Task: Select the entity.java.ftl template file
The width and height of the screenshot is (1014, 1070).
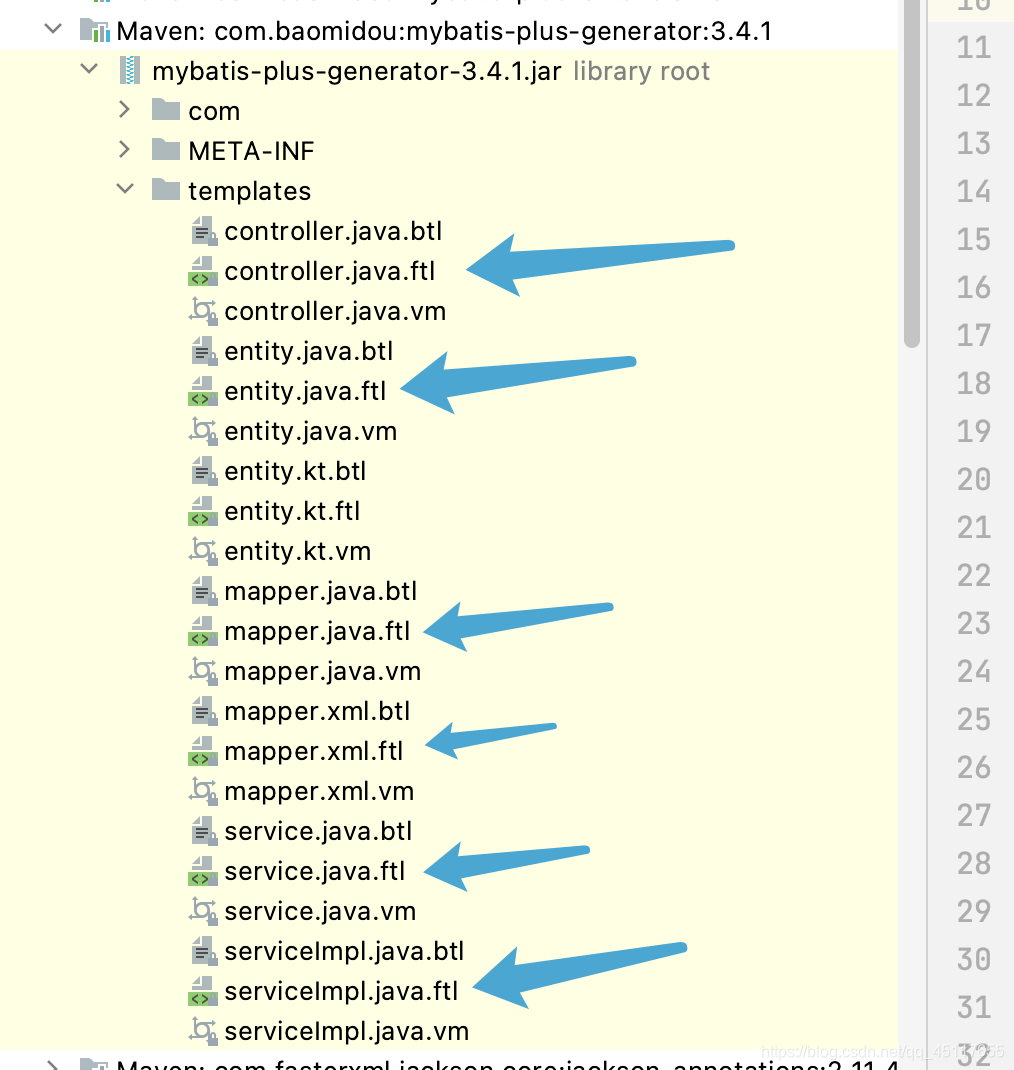Action: [x=305, y=391]
